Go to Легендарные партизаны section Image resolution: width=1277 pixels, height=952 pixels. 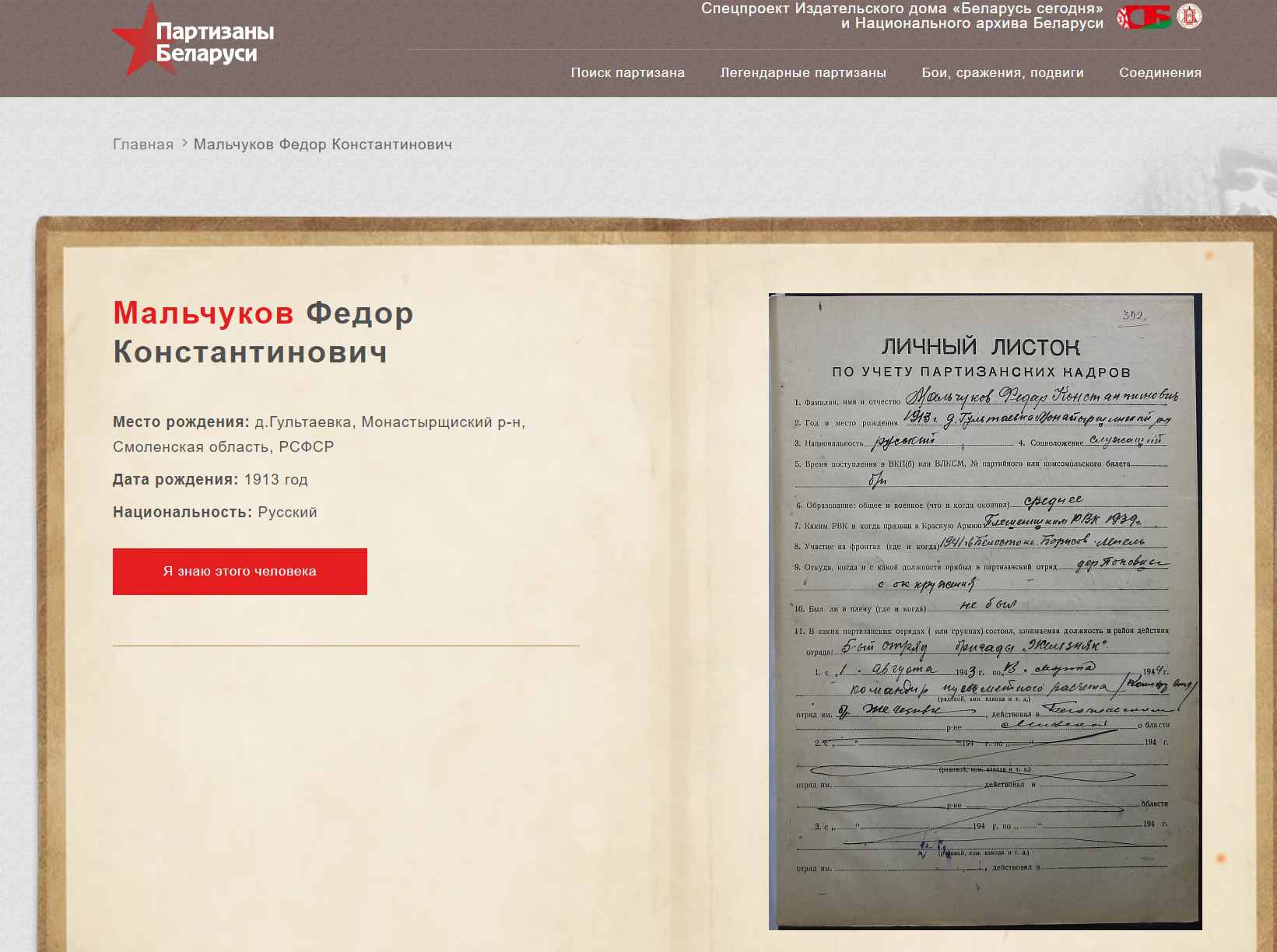coord(803,72)
